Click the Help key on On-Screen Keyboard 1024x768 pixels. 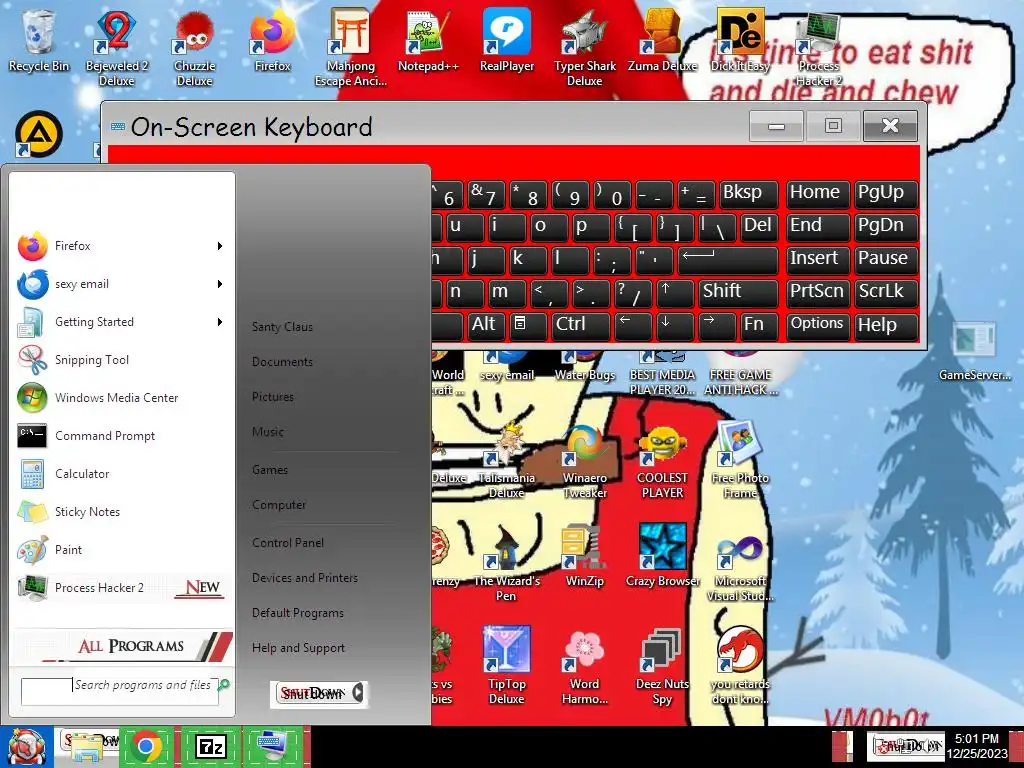(886, 325)
